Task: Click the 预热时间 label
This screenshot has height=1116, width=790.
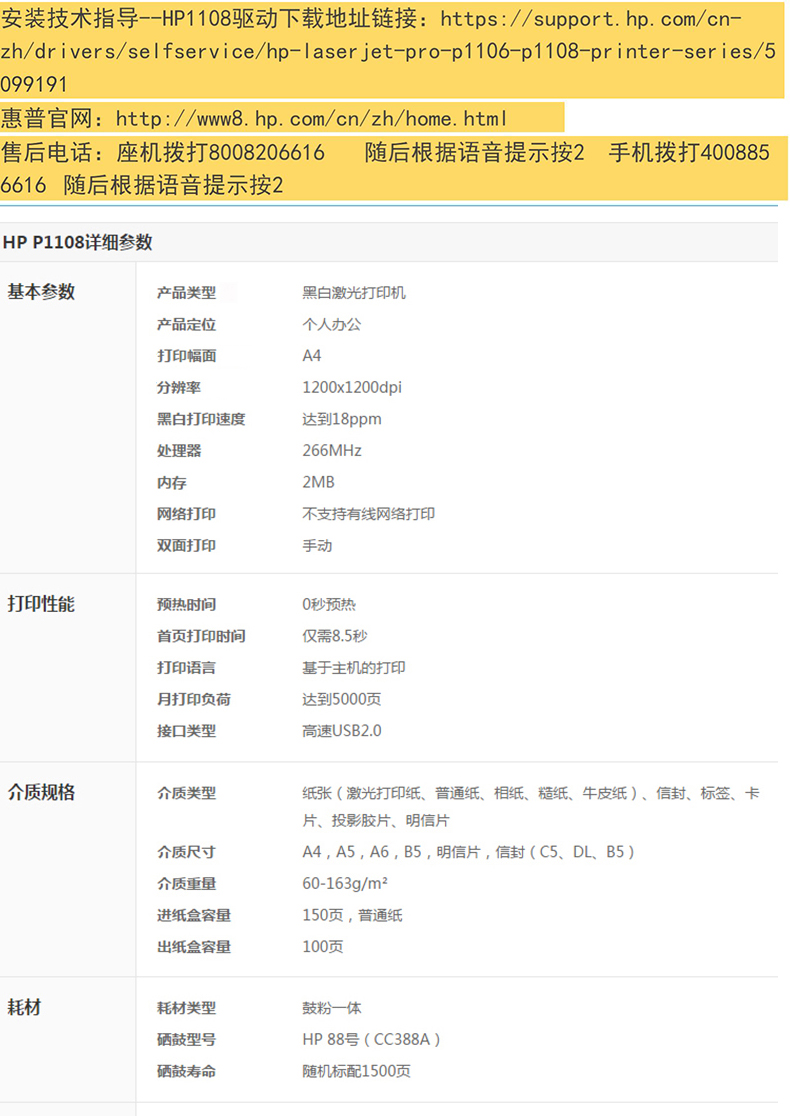Action: (x=186, y=604)
